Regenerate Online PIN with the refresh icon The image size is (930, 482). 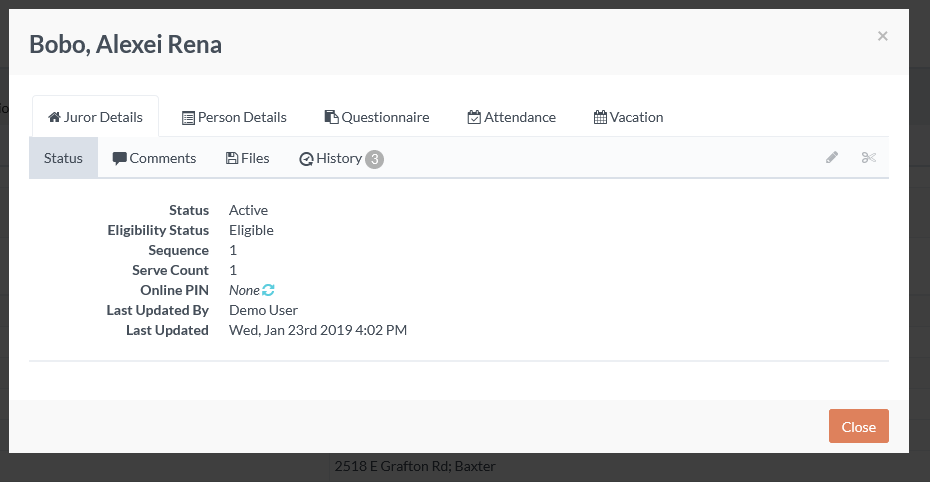pos(268,290)
